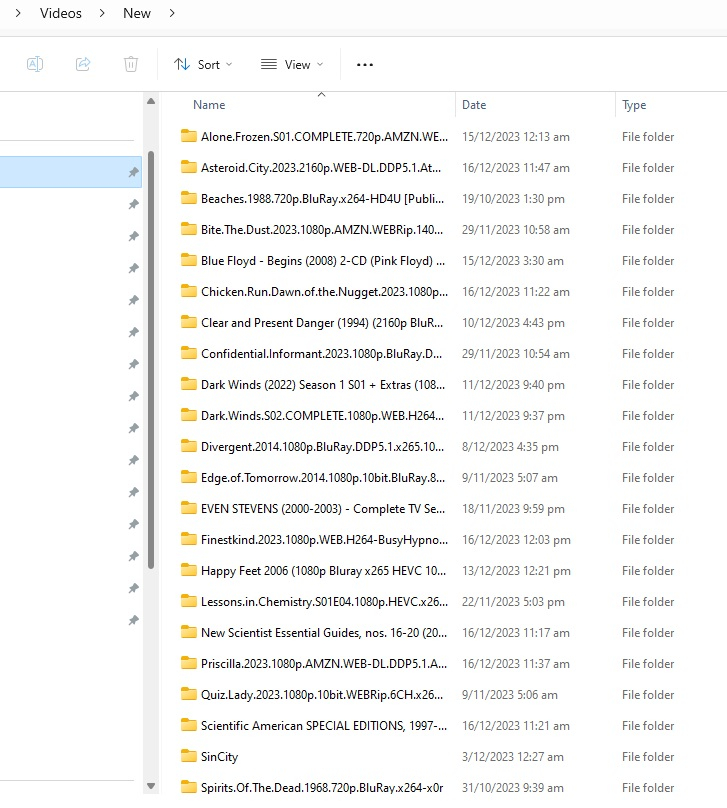This screenshot has height=808, width=727.
Task: Select Edge.of.Tomorrow.2014.1080p folder name
Action: (x=323, y=478)
